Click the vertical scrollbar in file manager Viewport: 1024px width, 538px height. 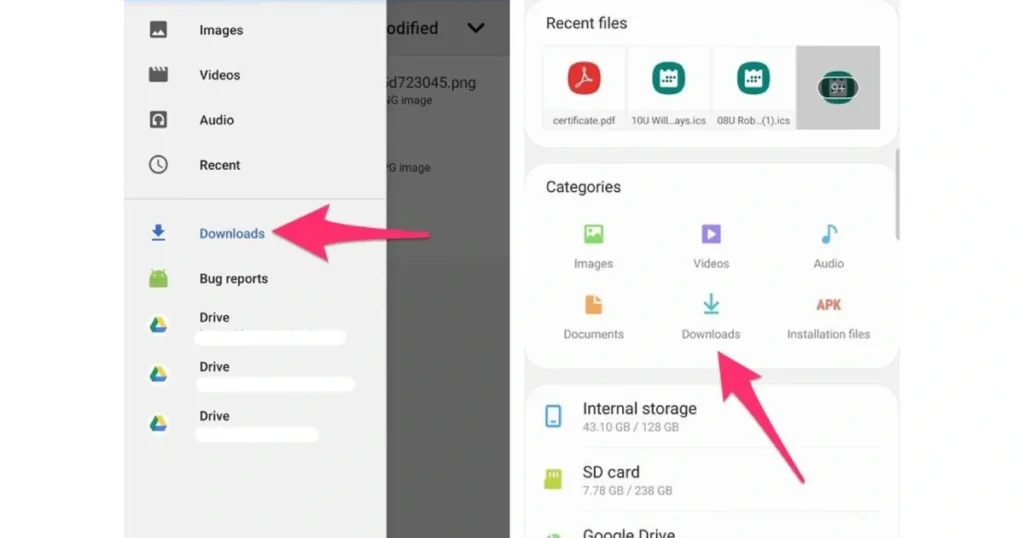pos(897,195)
